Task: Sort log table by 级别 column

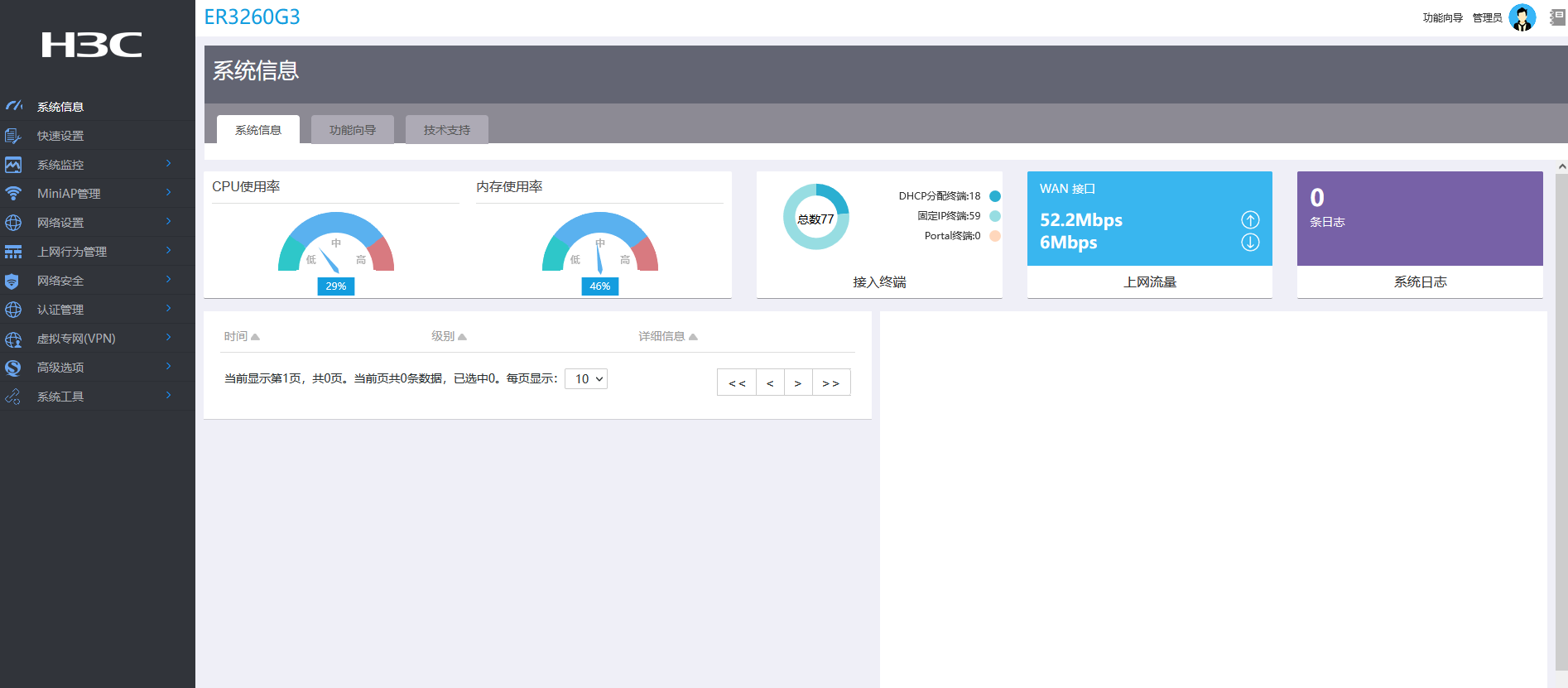Action: pyautogui.click(x=449, y=336)
